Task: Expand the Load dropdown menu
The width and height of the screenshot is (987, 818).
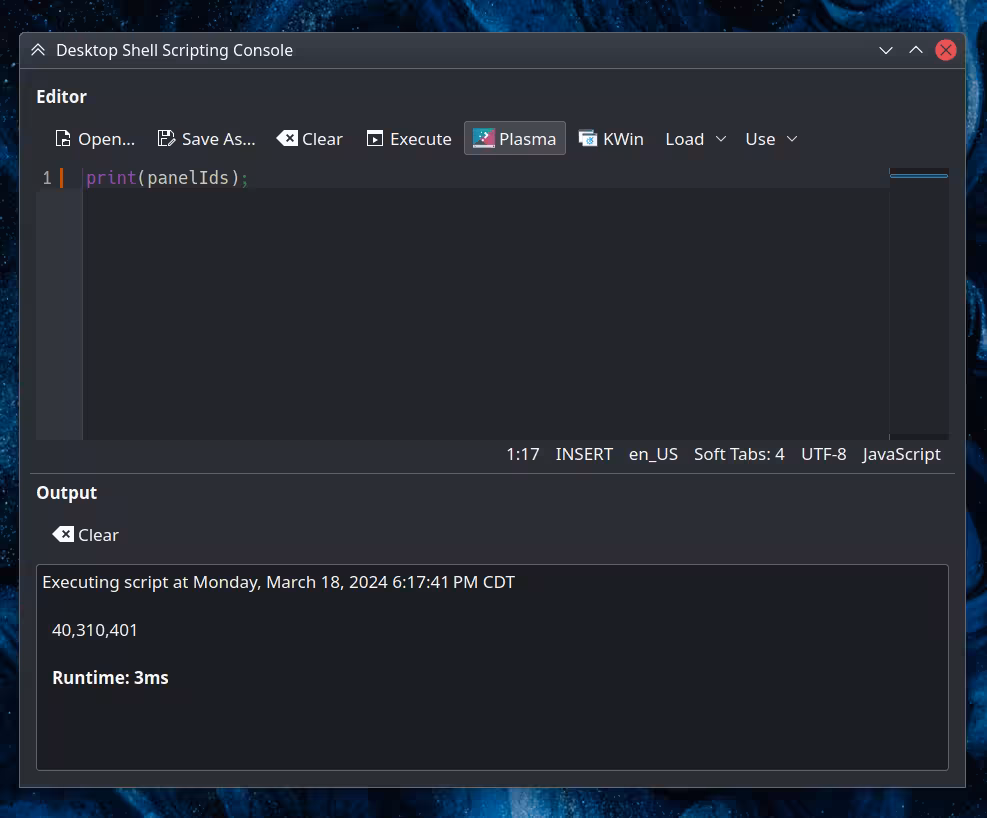Action: pos(696,139)
